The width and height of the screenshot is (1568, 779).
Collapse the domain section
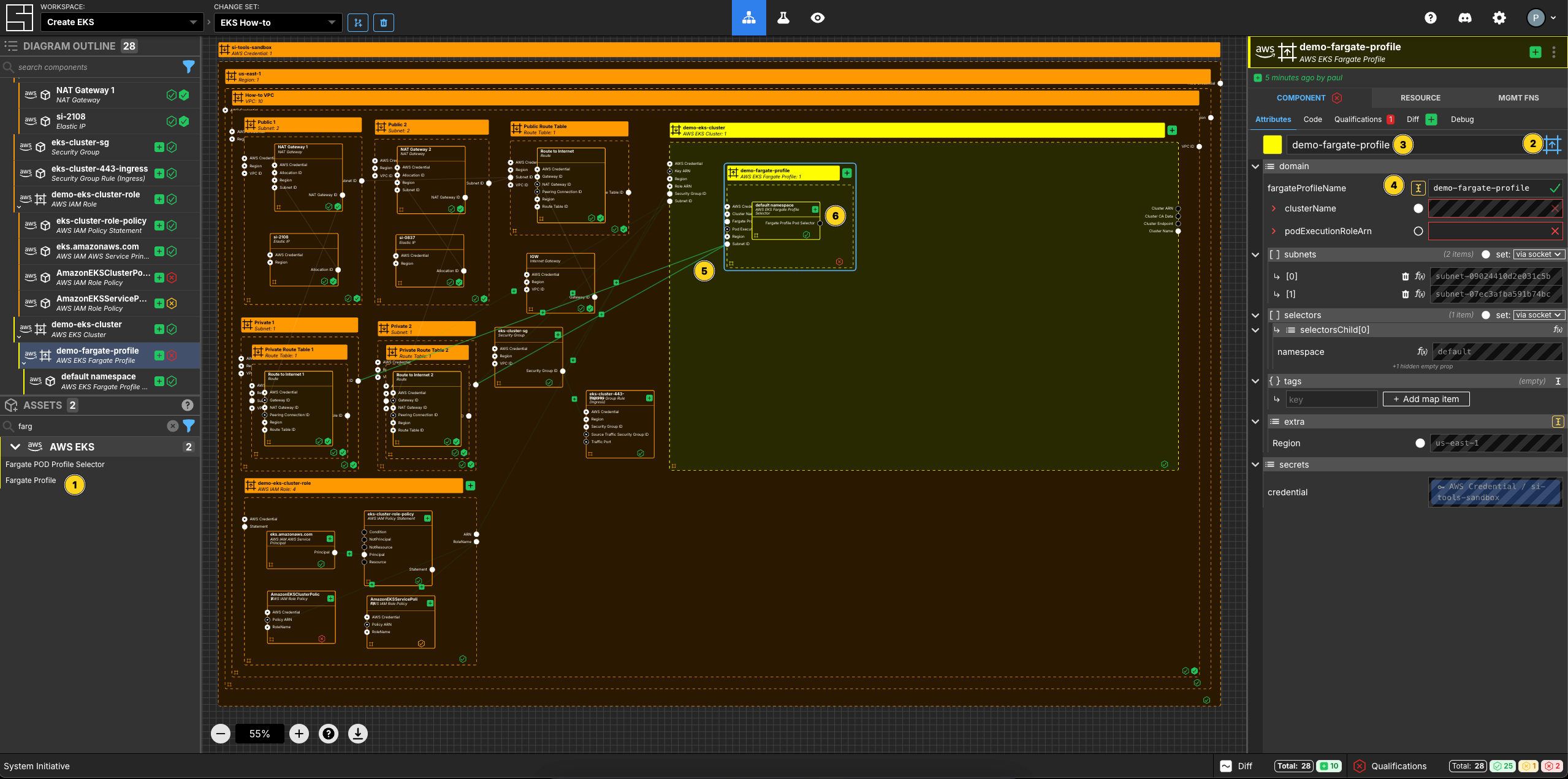click(1255, 167)
